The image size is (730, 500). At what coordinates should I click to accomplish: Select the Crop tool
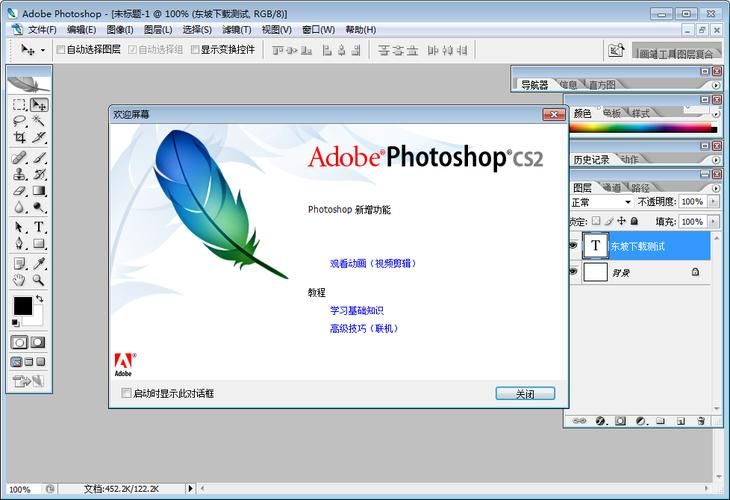click(x=19, y=137)
